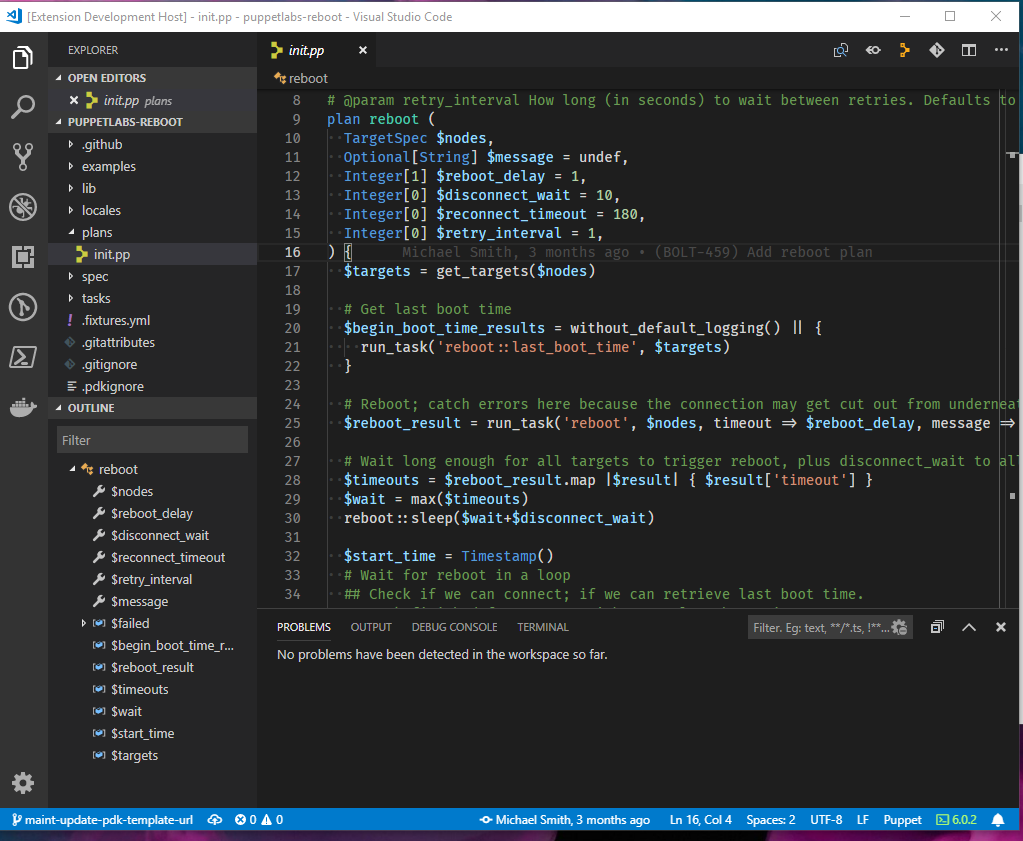Click the synchronize changes cloud icon

click(215, 819)
